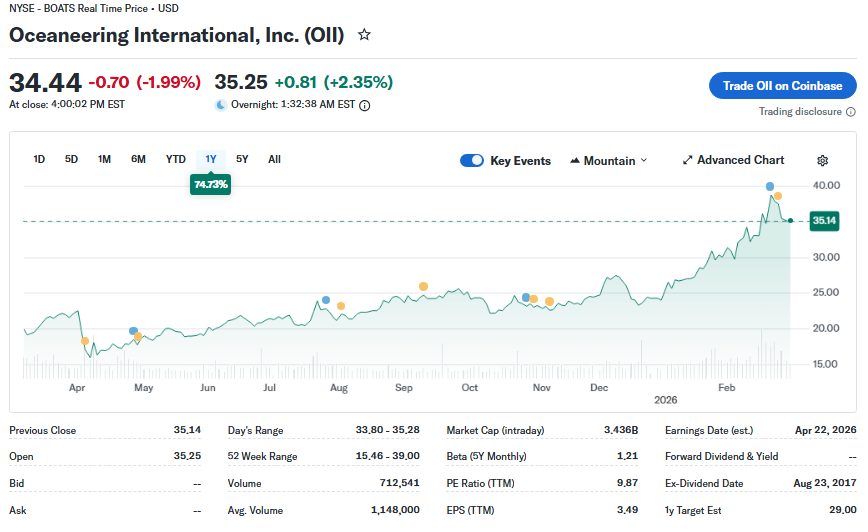
Task: Select the 1D time range
Action: click(x=39, y=159)
